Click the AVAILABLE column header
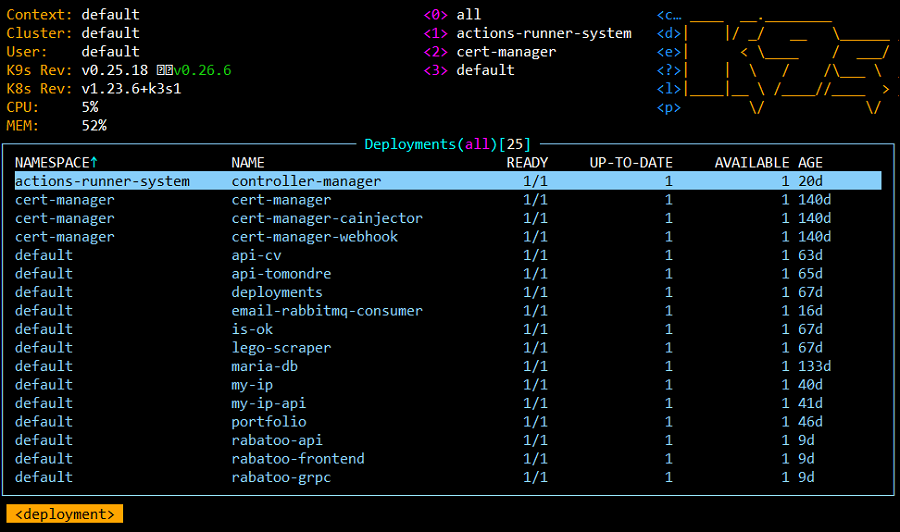900x532 pixels. coord(752,162)
